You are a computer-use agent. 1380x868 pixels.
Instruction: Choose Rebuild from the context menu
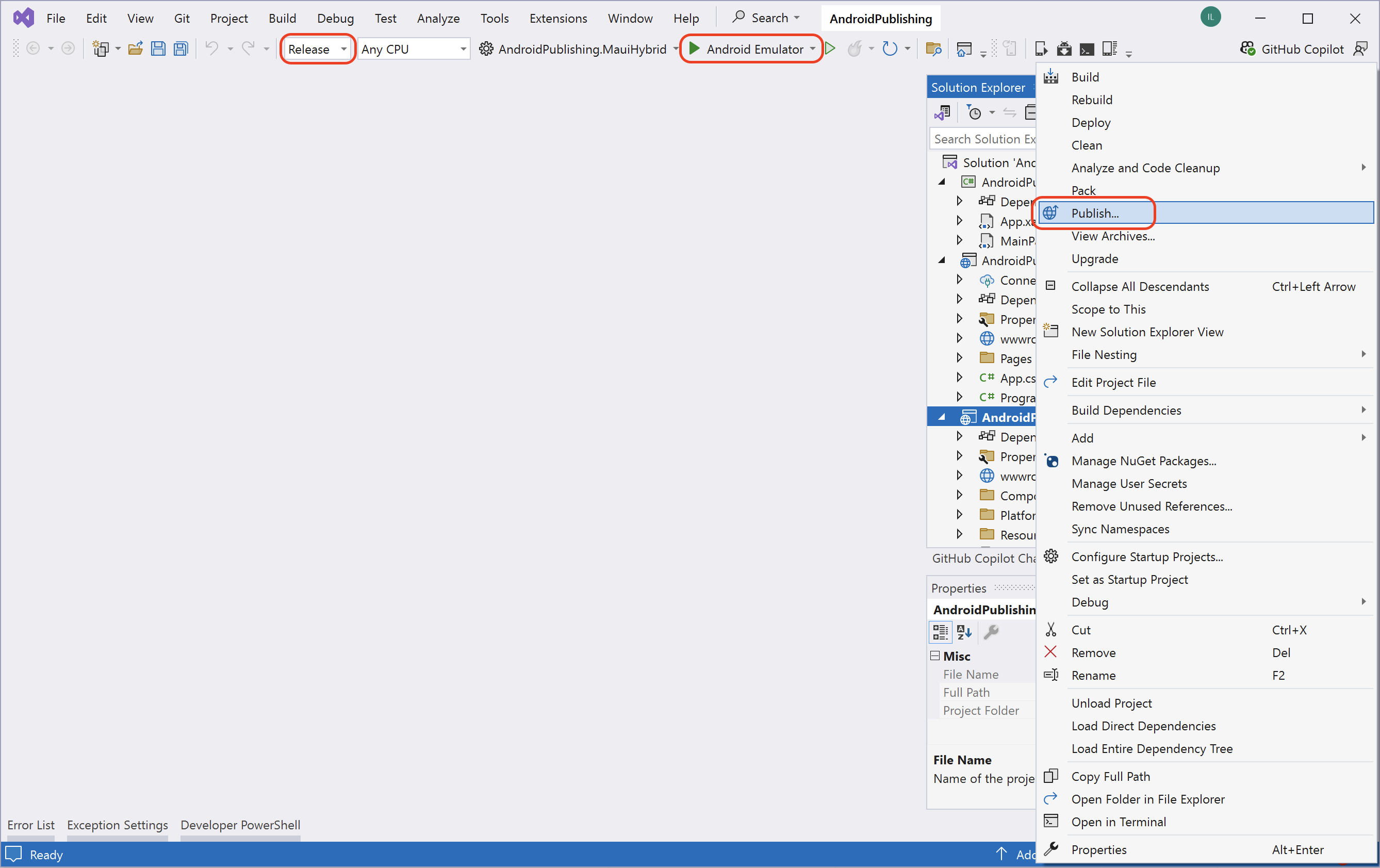pyautogui.click(x=1206, y=100)
